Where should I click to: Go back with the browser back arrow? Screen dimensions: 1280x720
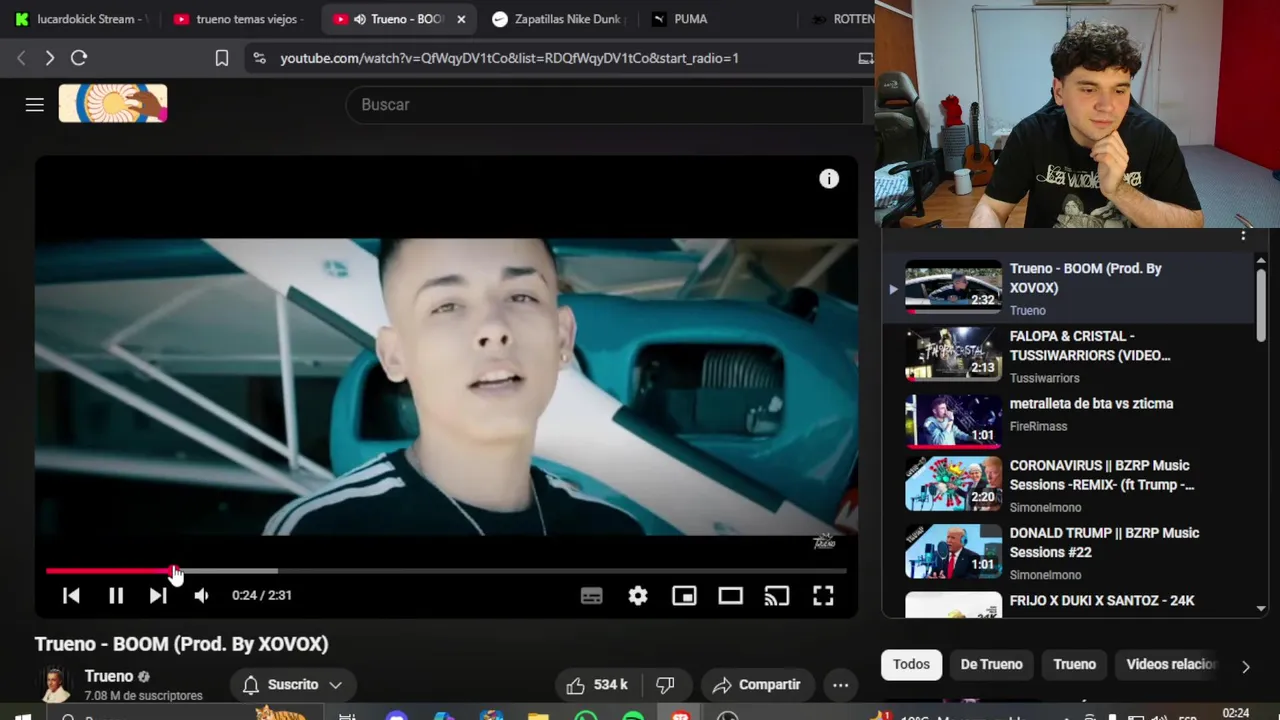tap(21, 58)
